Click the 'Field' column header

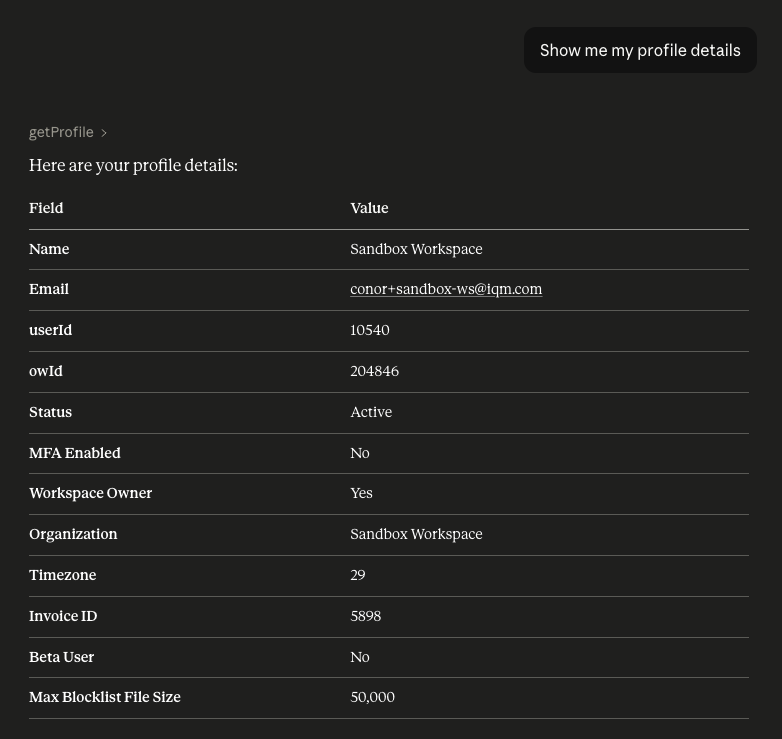(46, 208)
